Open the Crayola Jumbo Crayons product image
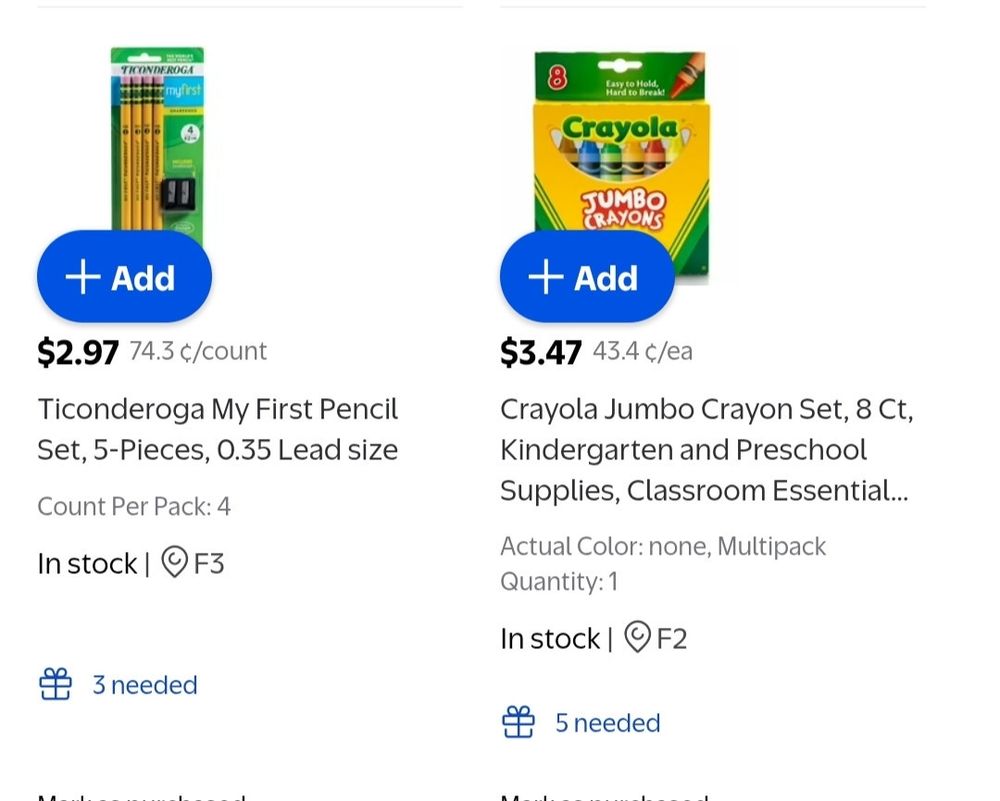Viewport: 1000px width, 801px height. [621, 140]
